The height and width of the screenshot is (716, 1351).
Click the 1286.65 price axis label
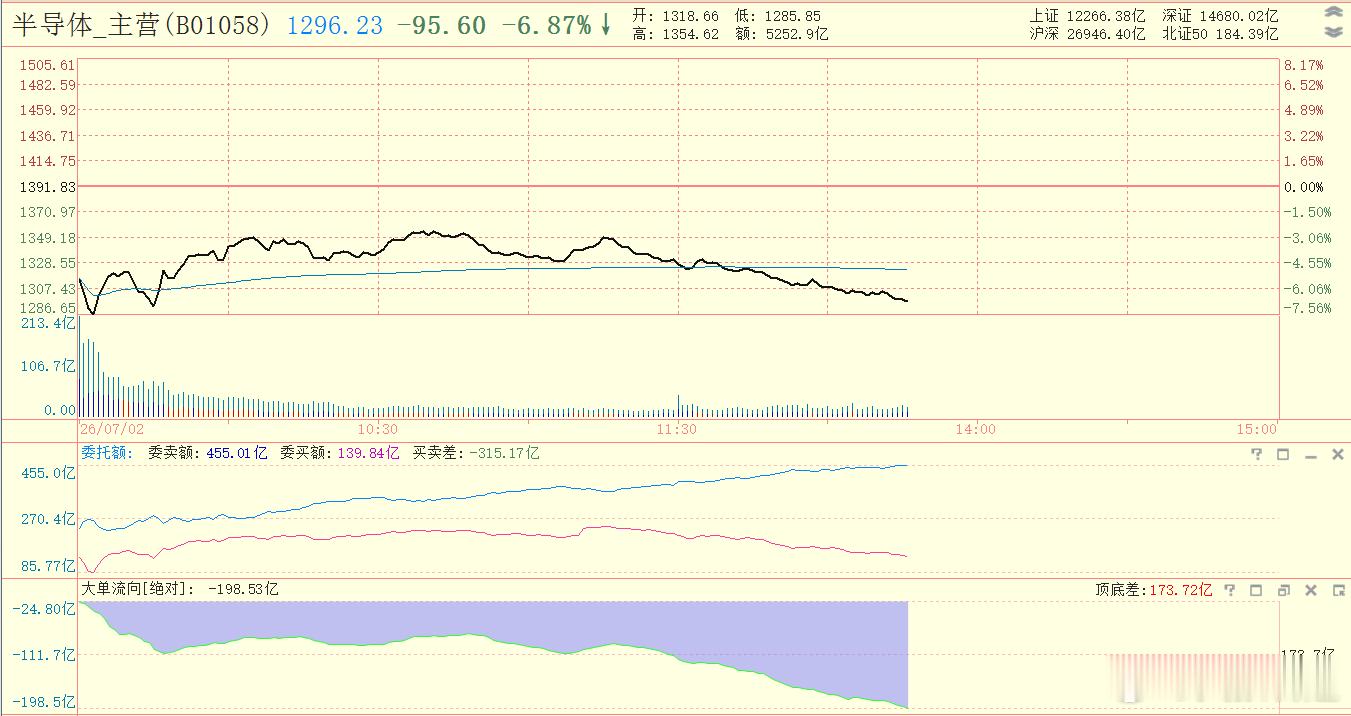pyautogui.click(x=47, y=308)
